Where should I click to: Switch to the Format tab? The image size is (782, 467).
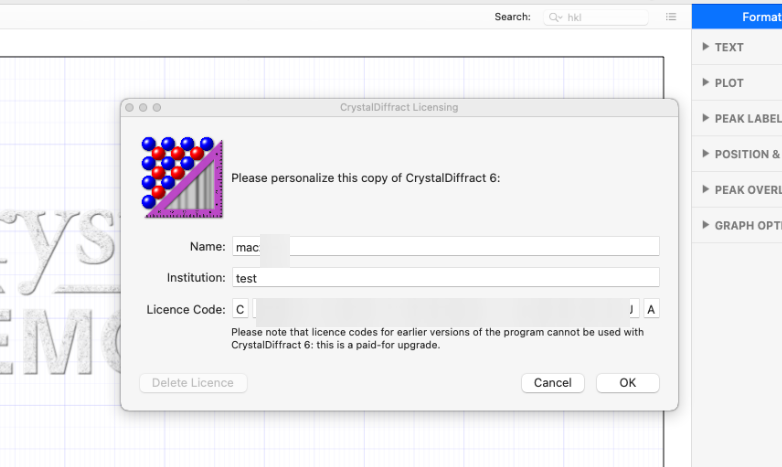(737, 16)
